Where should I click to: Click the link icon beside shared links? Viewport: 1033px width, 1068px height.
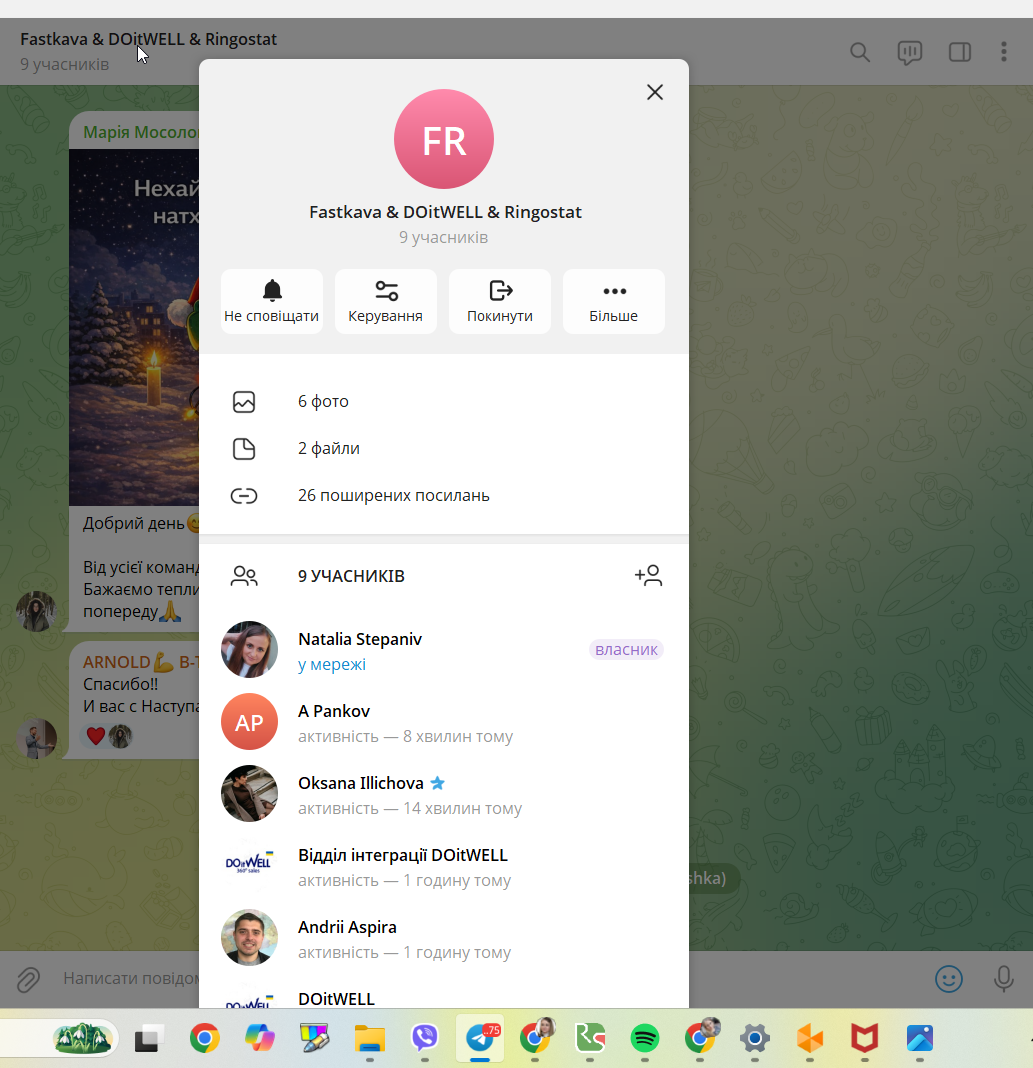pyautogui.click(x=244, y=496)
